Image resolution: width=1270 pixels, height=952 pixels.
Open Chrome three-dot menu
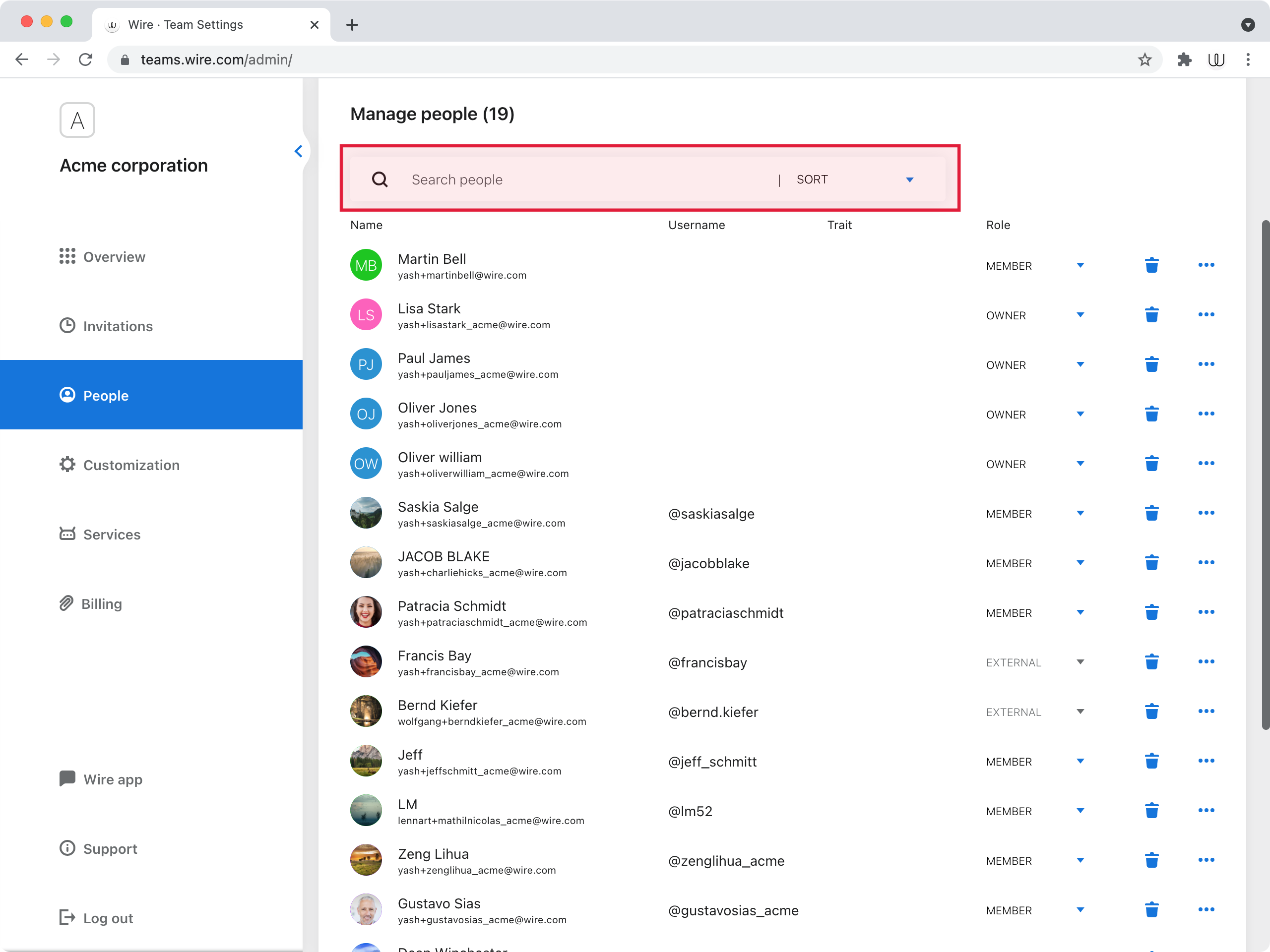click(x=1248, y=59)
